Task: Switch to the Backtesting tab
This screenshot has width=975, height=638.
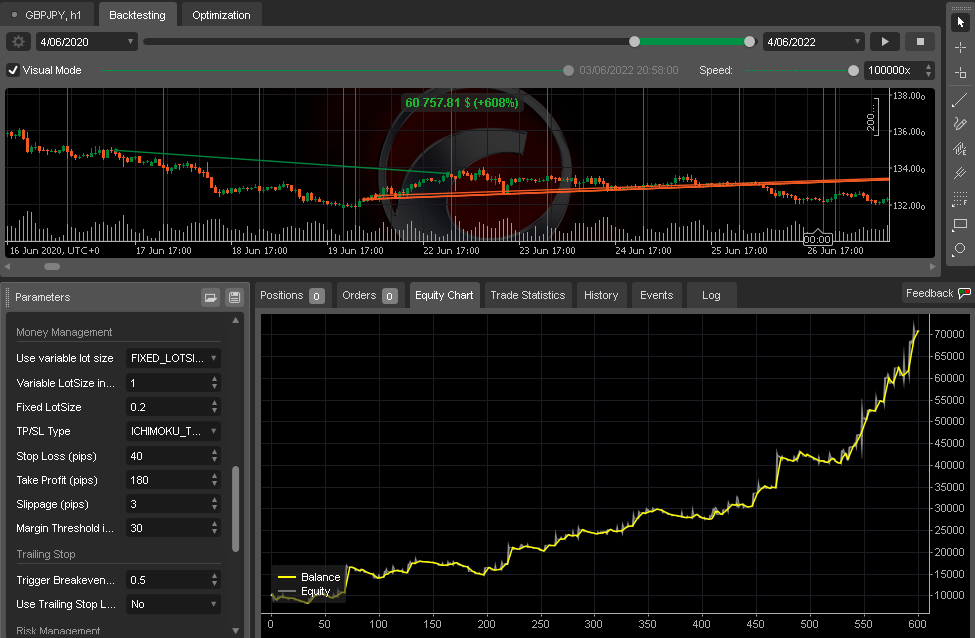Action: [x=137, y=15]
